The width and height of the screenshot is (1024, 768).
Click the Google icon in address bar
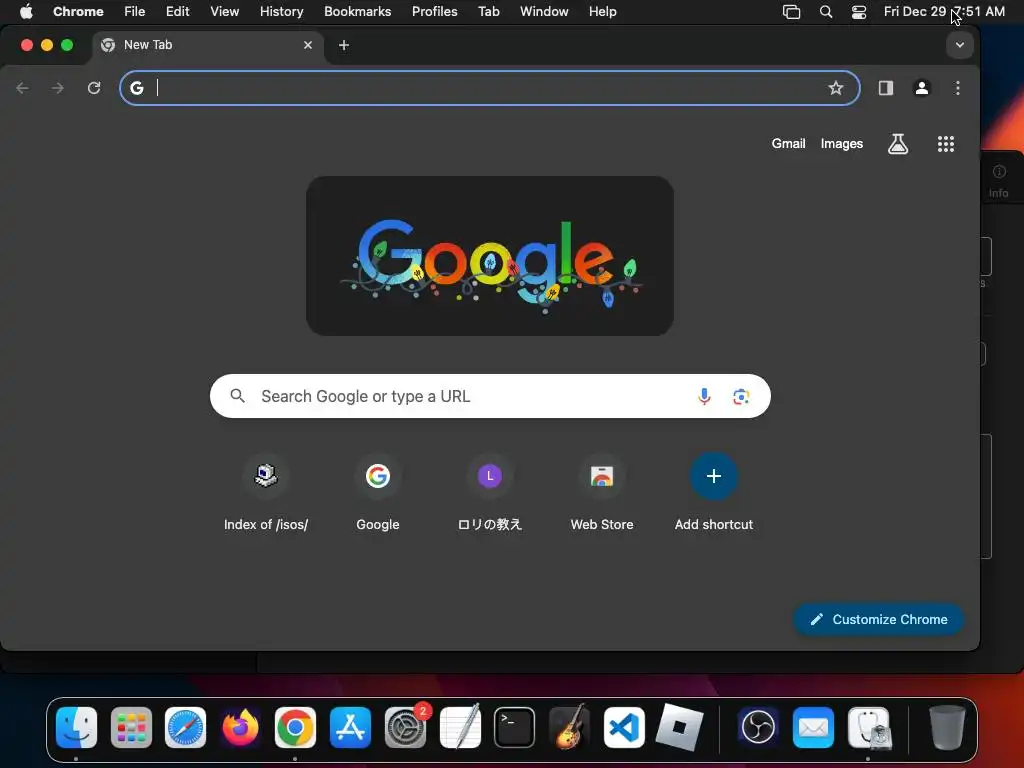[136, 88]
